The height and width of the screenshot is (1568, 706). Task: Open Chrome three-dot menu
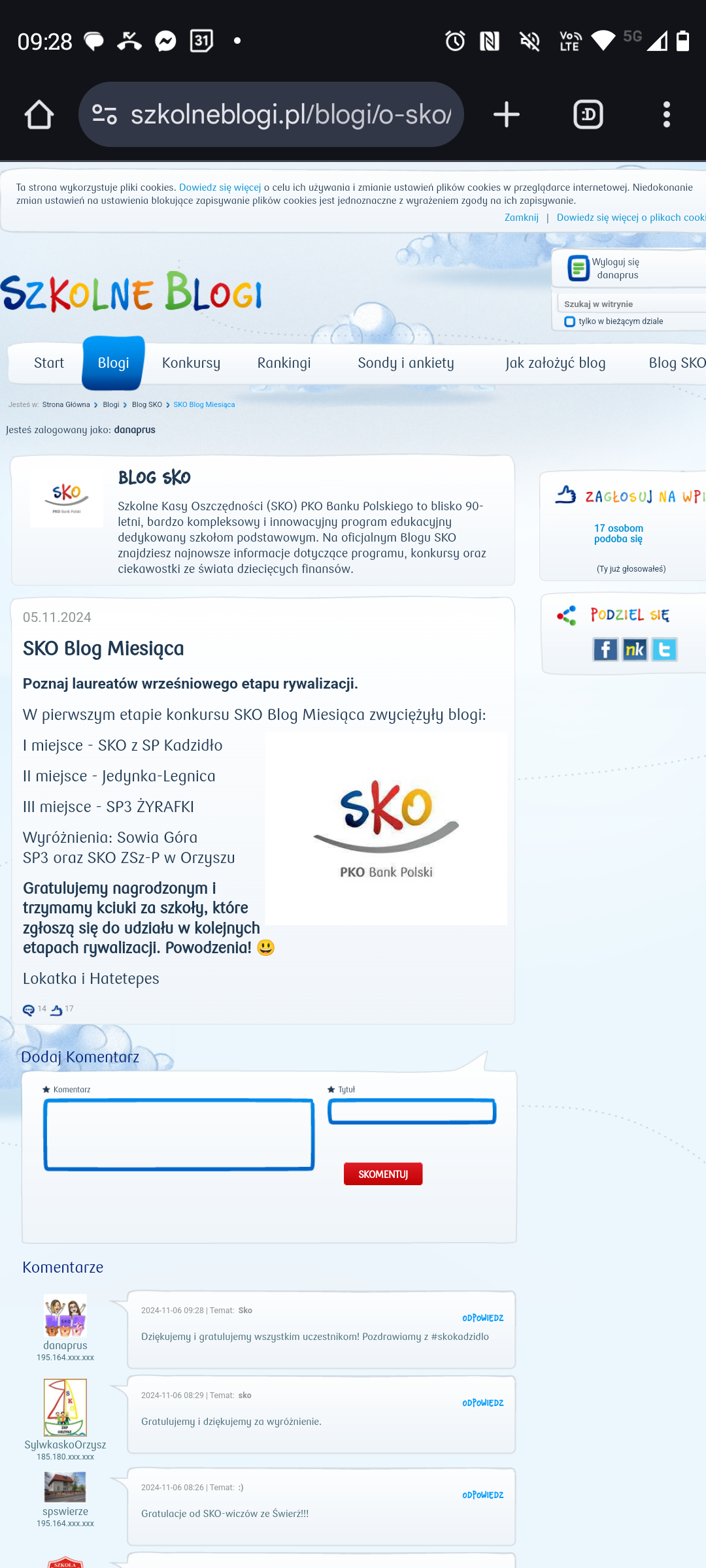667,115
